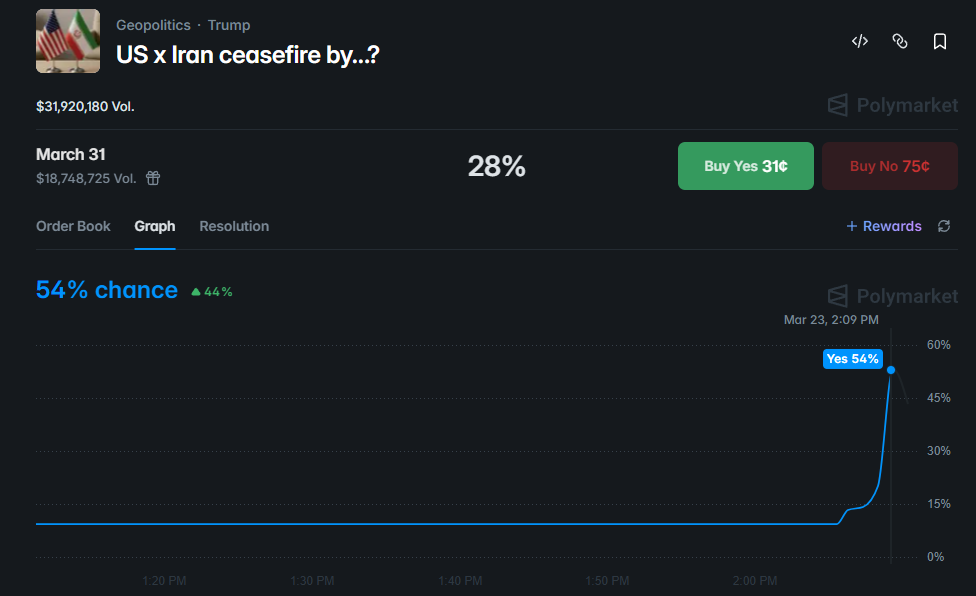Image resolution: width=976 pixels, height=596 pixels.
Task: Click the 45% axis label
Action: pyautogui.click(x=939, y=398)
